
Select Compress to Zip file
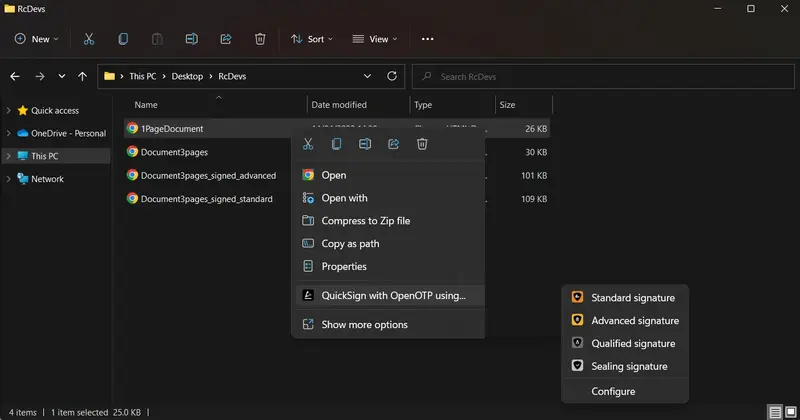tap(389, 220)
